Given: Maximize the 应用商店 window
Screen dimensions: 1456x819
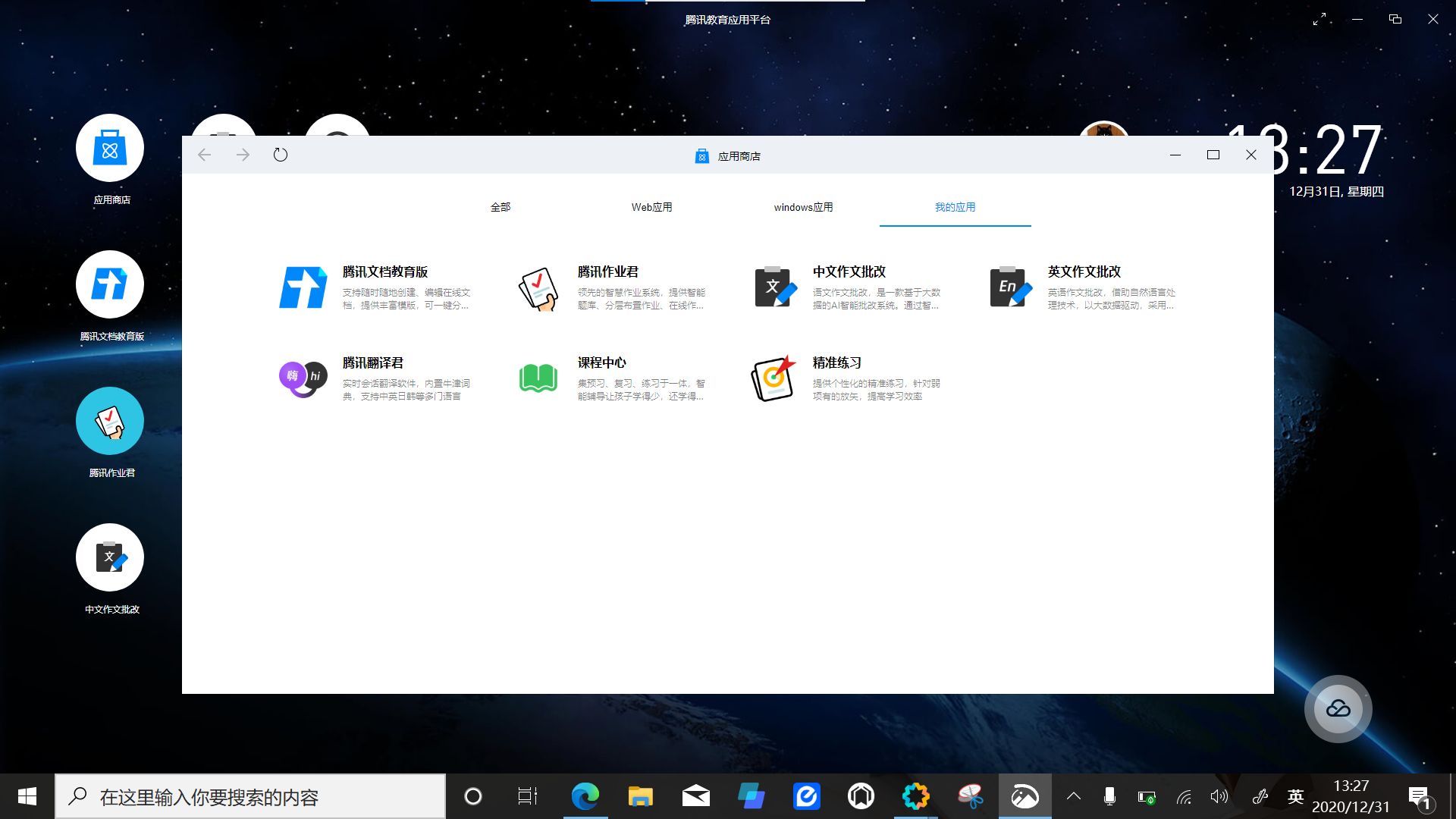Looking at the screenshot, I should [1213, 155].
